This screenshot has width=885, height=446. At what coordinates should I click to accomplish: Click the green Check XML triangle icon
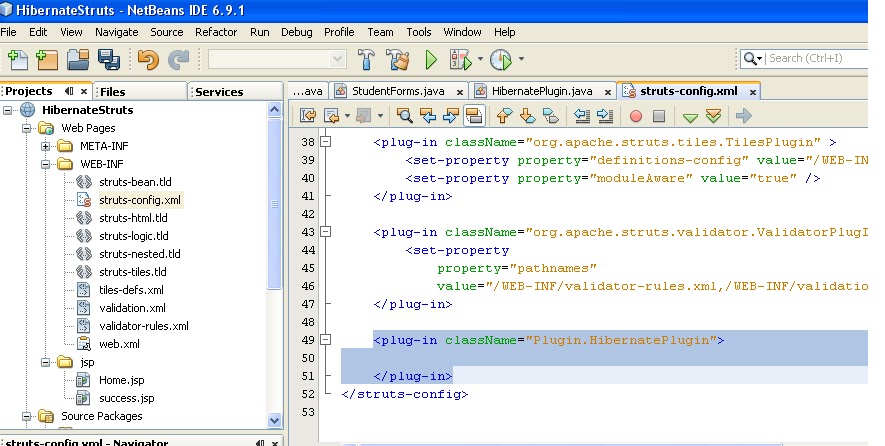tap(690, 117)
